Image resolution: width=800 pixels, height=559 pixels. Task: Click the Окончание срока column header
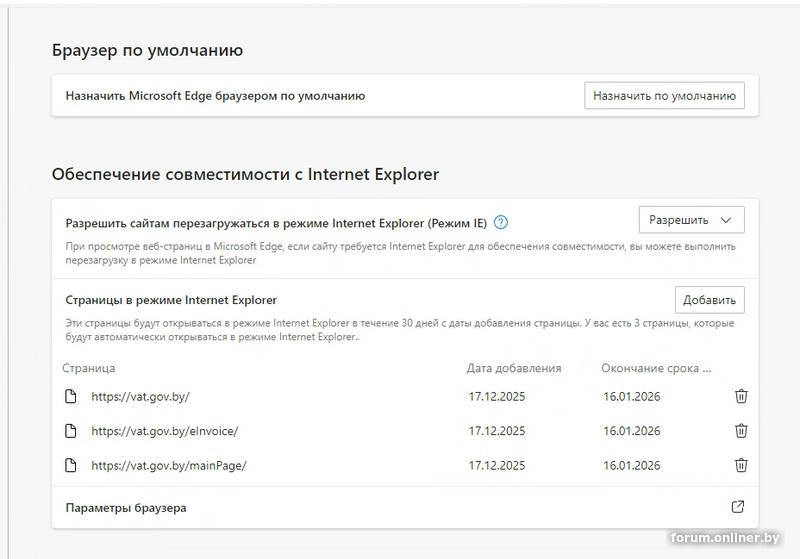coord(656,368)
